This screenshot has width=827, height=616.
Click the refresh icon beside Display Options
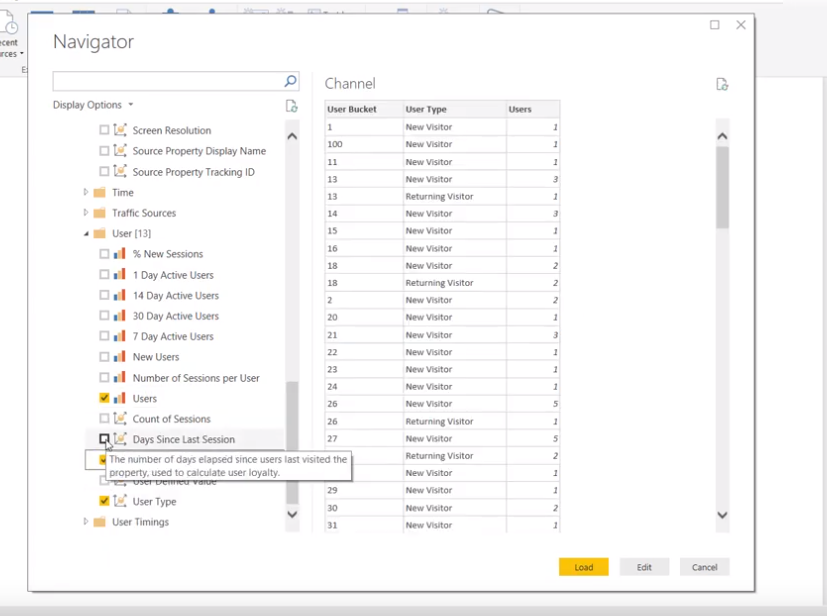click(291, 106)
